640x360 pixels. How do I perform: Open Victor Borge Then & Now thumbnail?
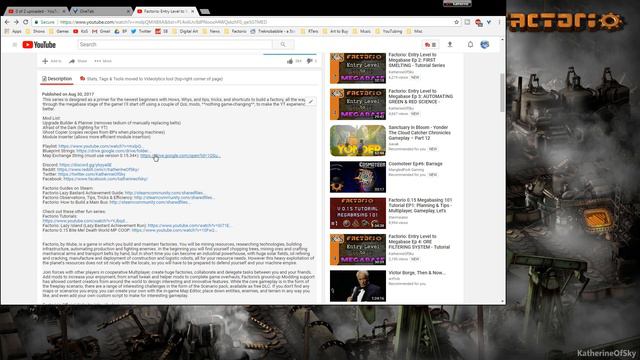point(358,286)
